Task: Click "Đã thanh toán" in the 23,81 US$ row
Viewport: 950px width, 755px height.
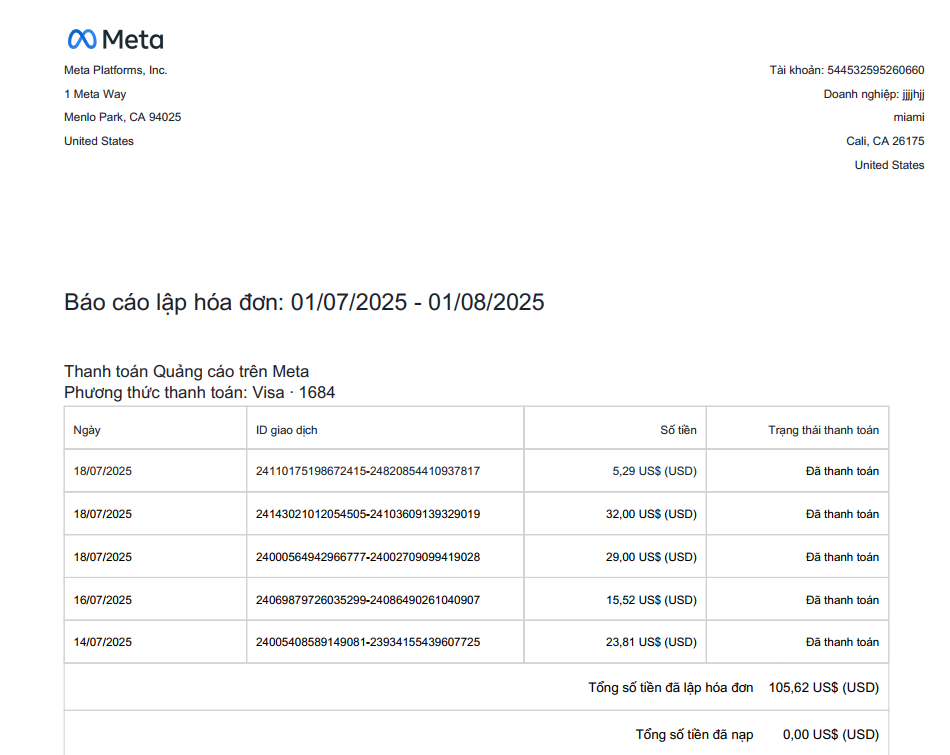Action: point(842,642)
